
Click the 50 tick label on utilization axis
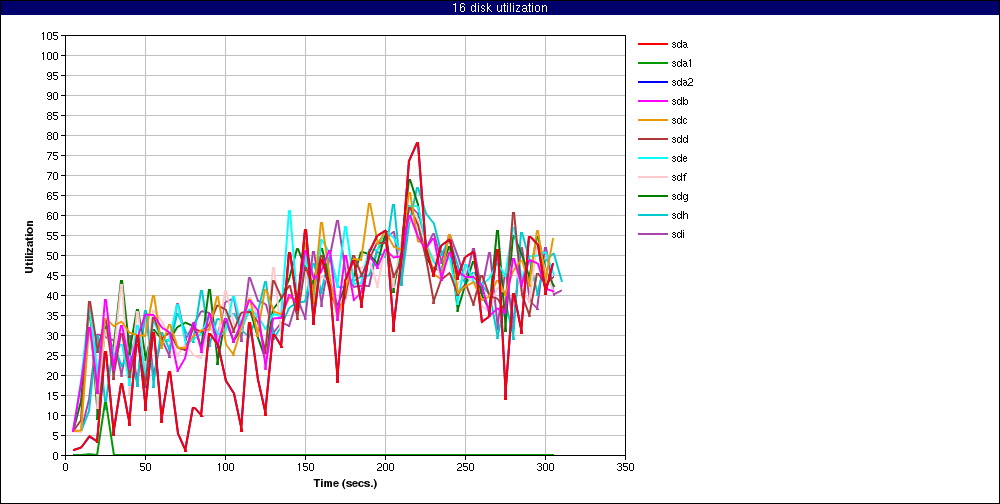click(x=53, y=256)
